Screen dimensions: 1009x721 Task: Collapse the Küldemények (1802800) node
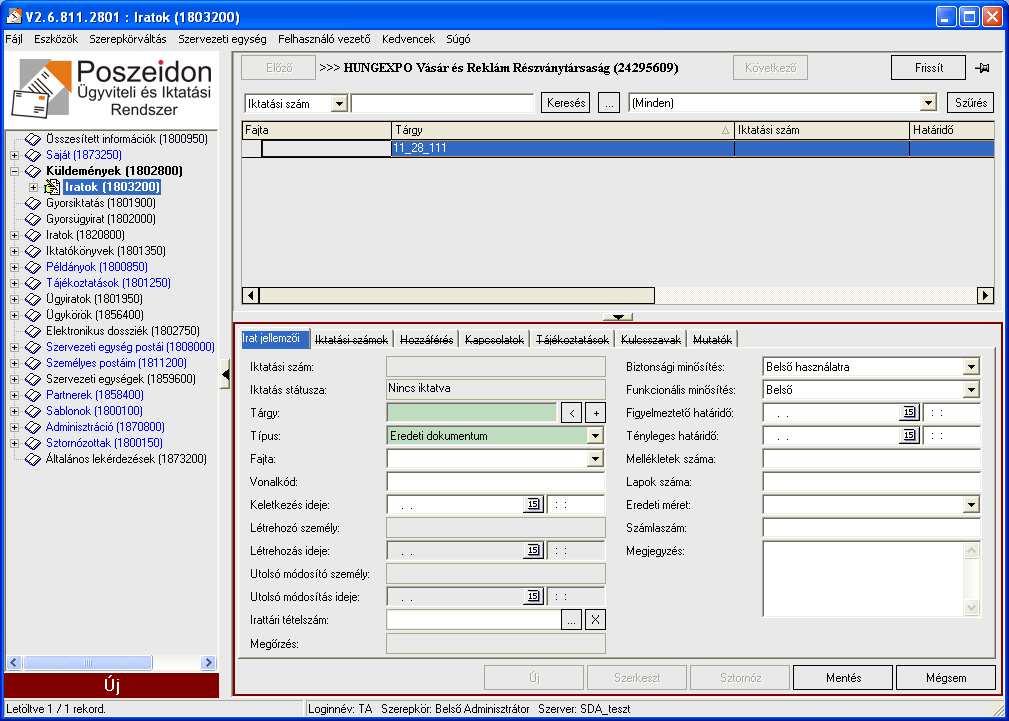[14, 171]
